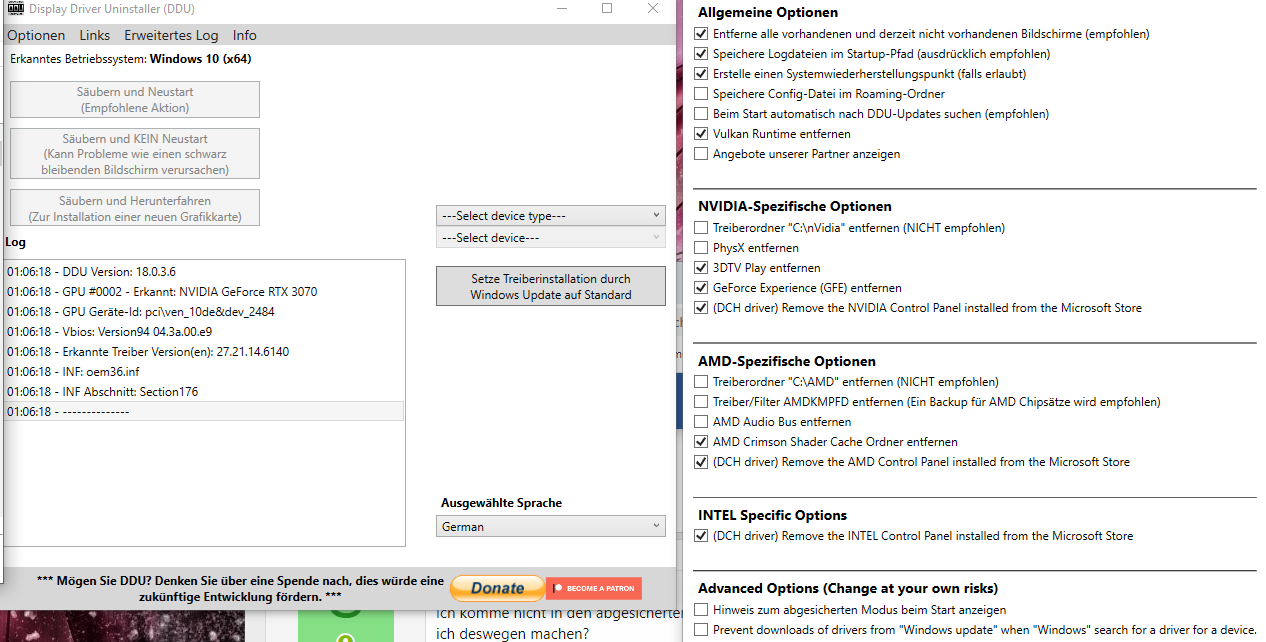Viewport: 1266px width, 642px height.
Task: Click Säubern und Neustart button
Action: click(135, 100)
